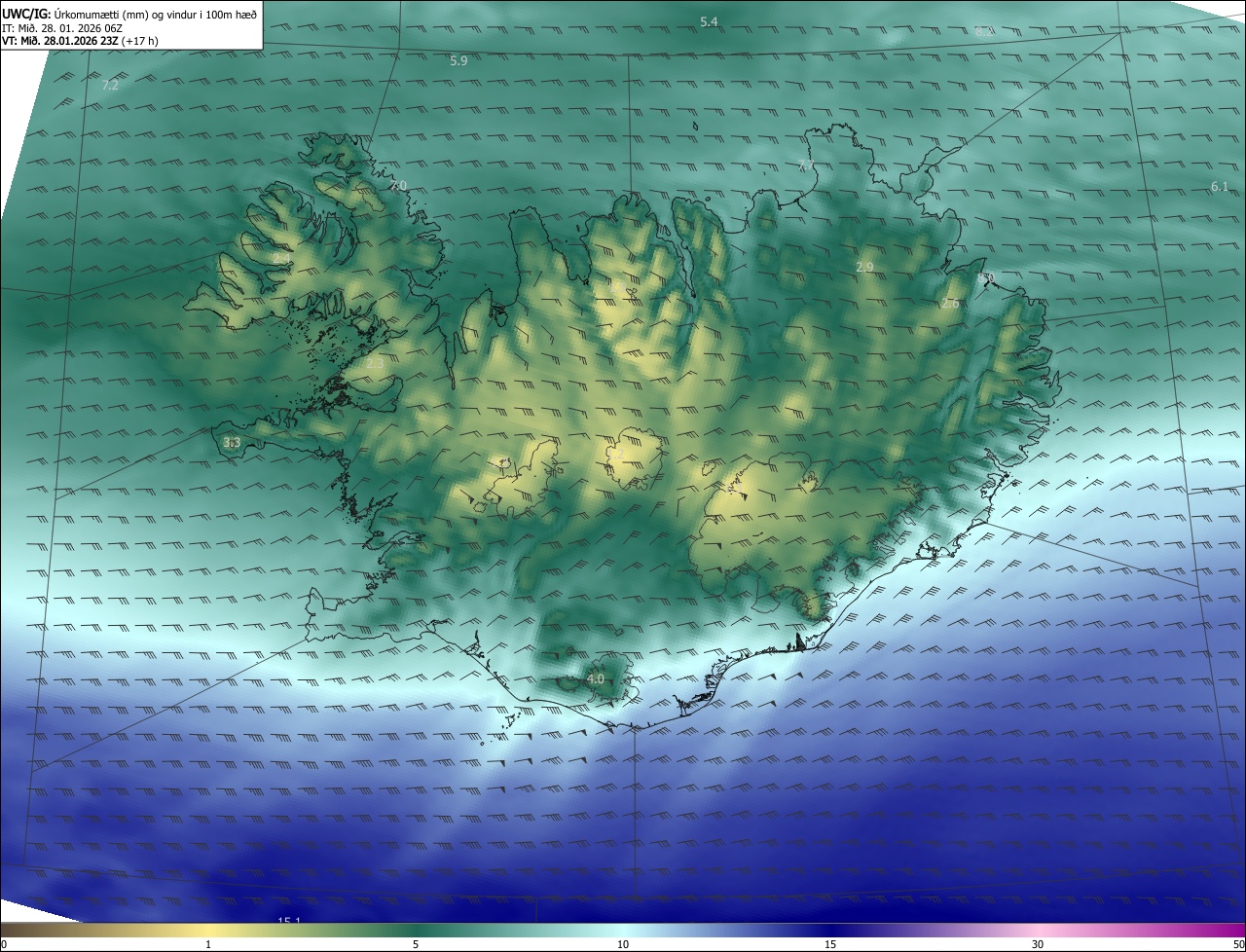Select the IT line "Mið. 28. 01. 2026 06Z"

71,27
